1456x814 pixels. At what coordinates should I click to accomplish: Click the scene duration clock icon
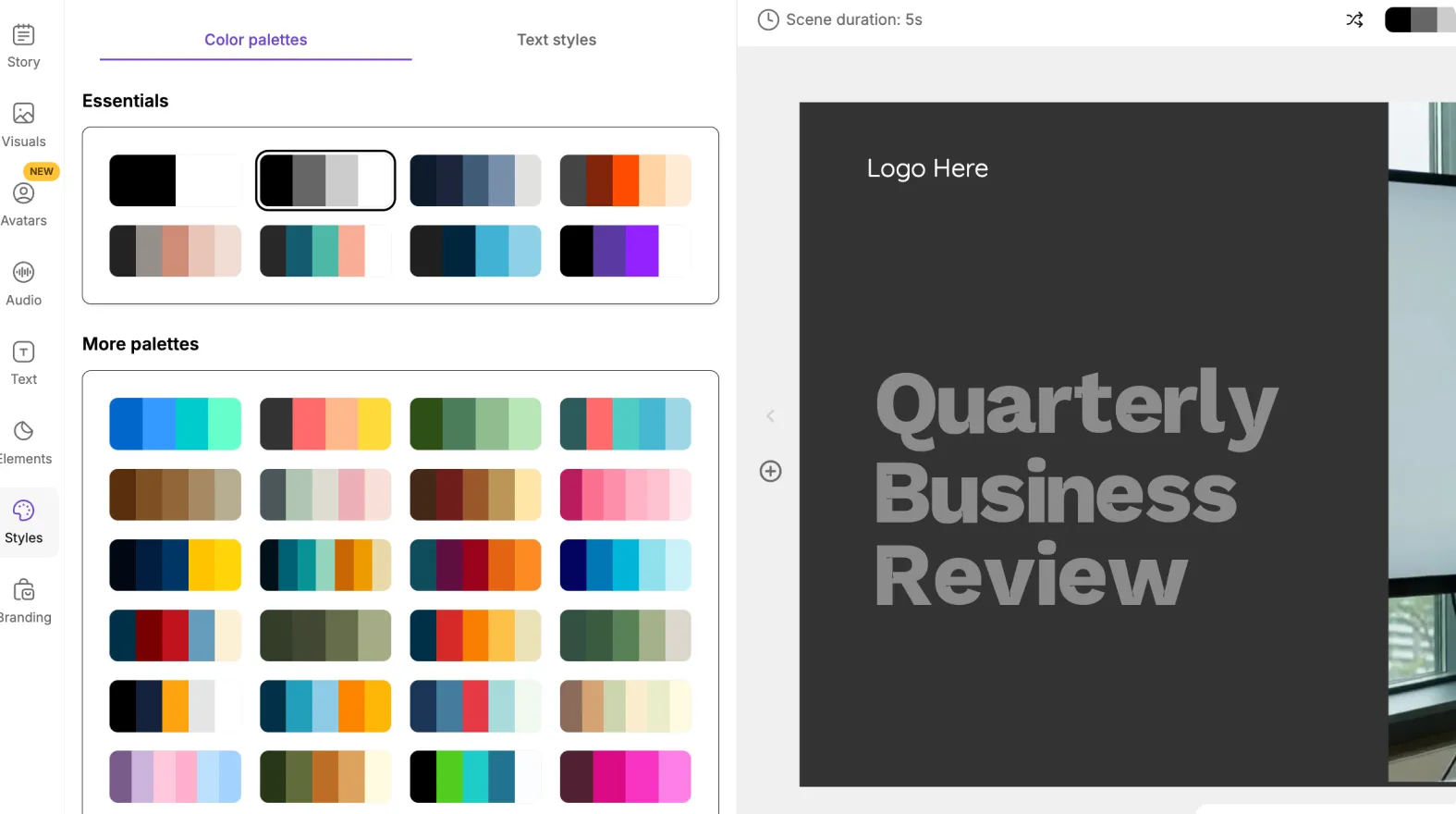point(768,19)
